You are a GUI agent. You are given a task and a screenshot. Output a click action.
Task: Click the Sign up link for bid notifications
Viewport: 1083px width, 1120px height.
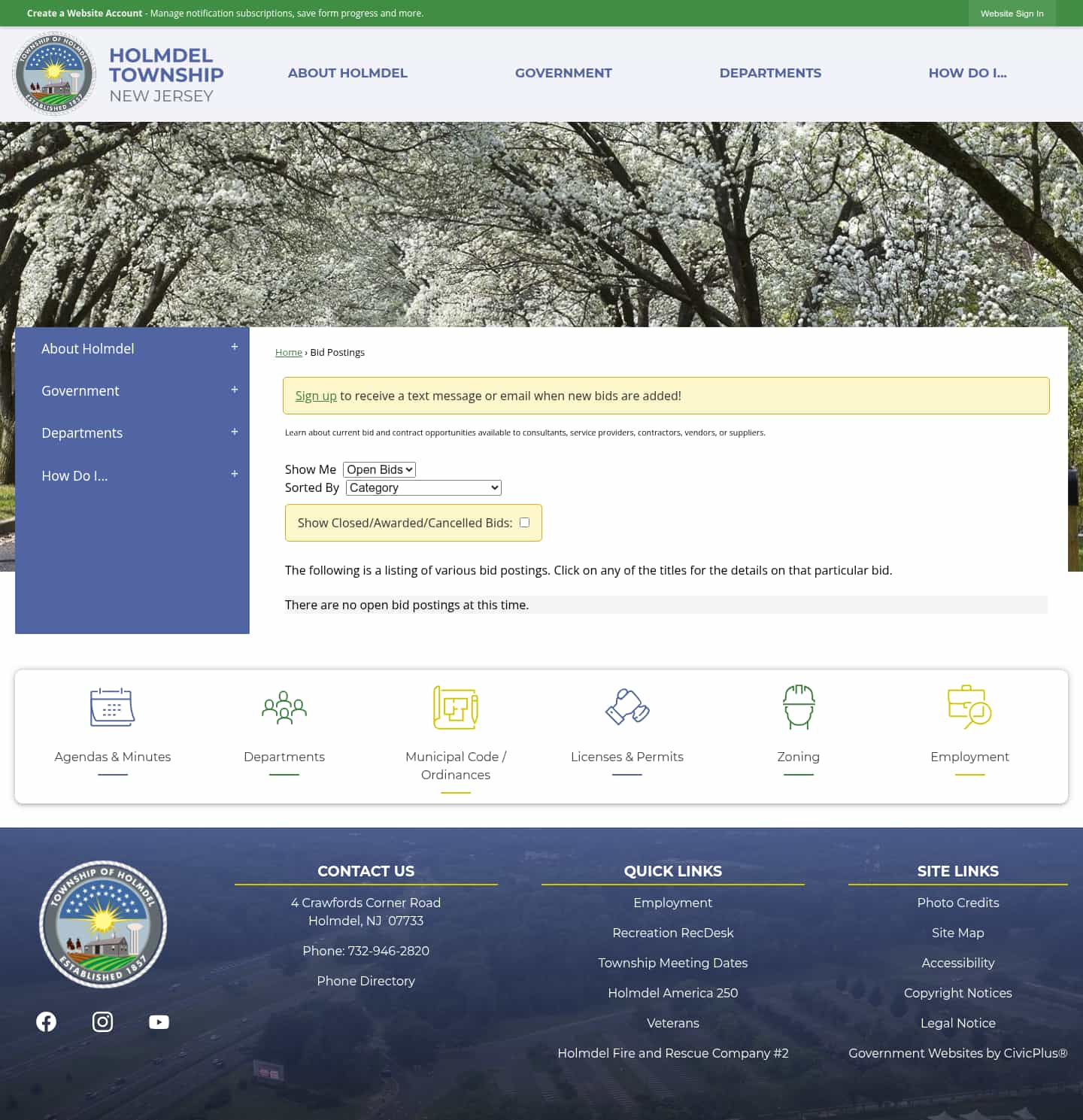[316, 395]
